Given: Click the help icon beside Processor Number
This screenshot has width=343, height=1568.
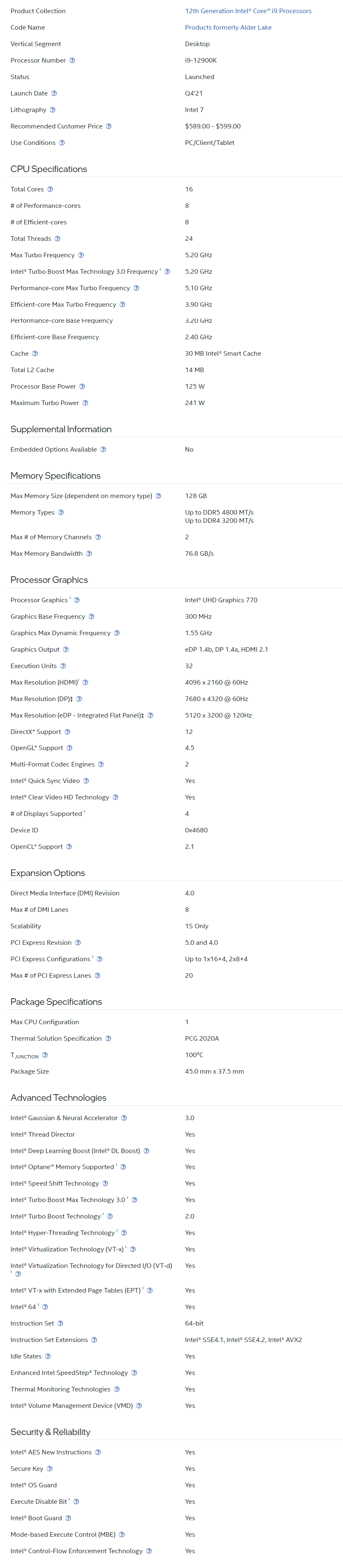Looking at the screenshot, I should click(x=72, y=60).
